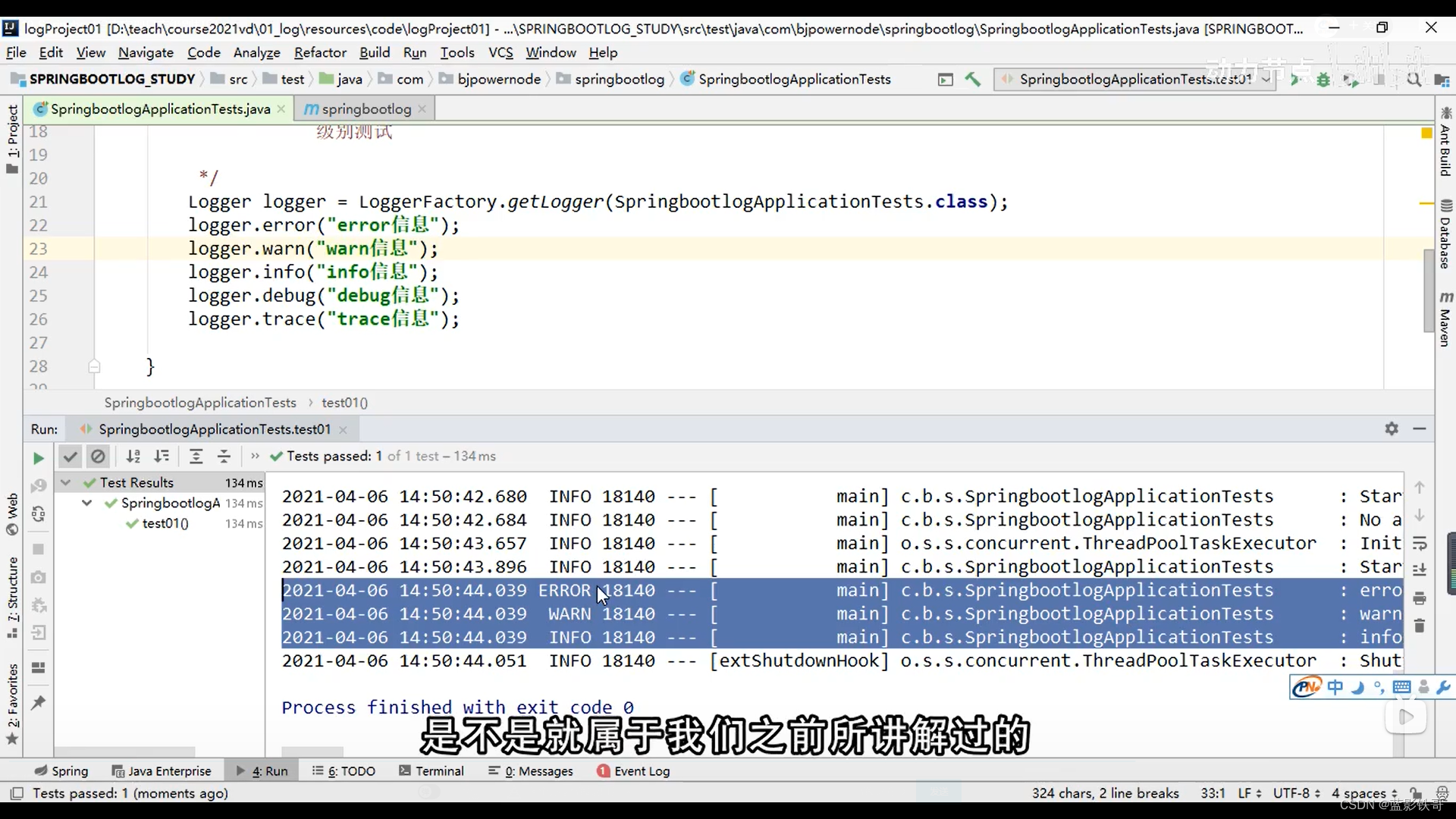Click the toolbar Run button
Image resolution: width=1456 pixels, height=819 pixels.
1296,79
